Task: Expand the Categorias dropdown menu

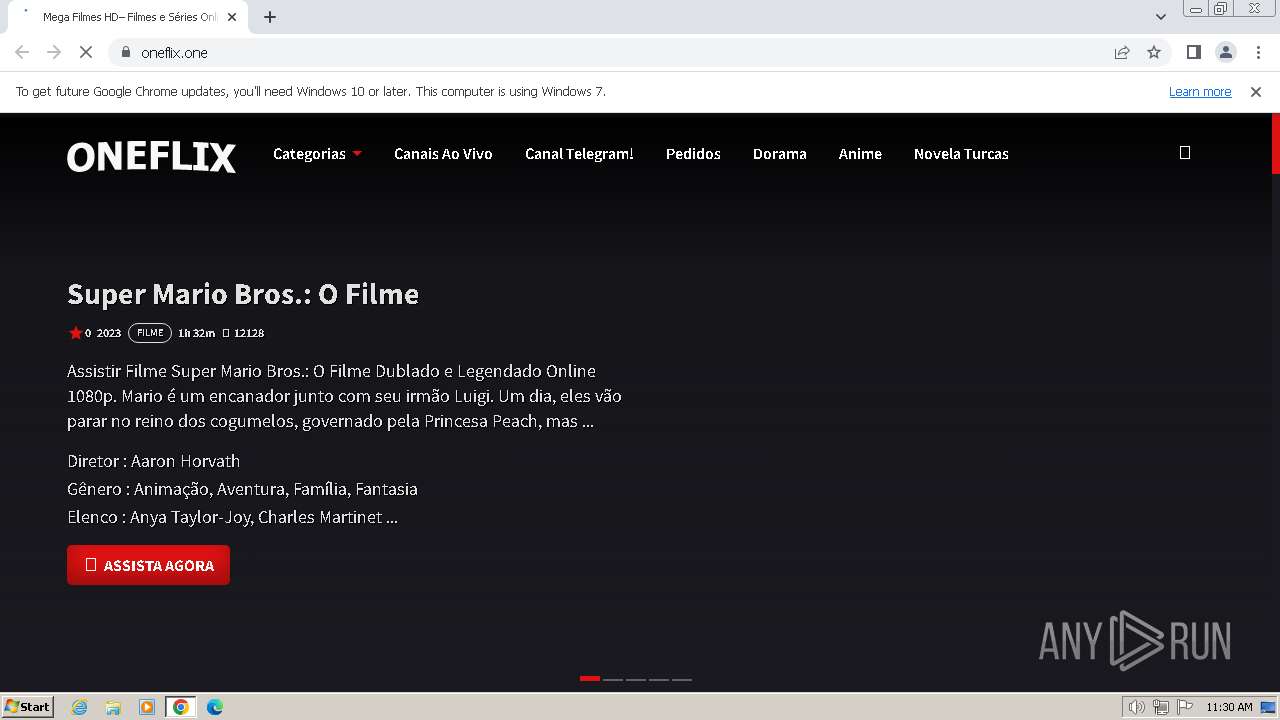Action: pyautogui.click(x=317, y=154)
